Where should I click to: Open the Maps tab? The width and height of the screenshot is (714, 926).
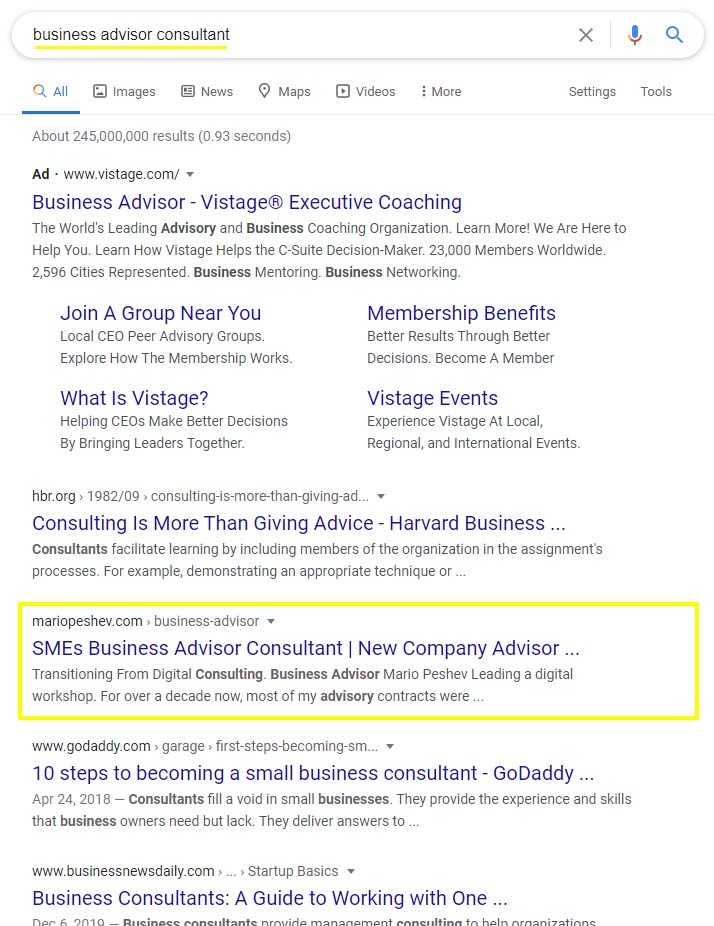[284, 91]
